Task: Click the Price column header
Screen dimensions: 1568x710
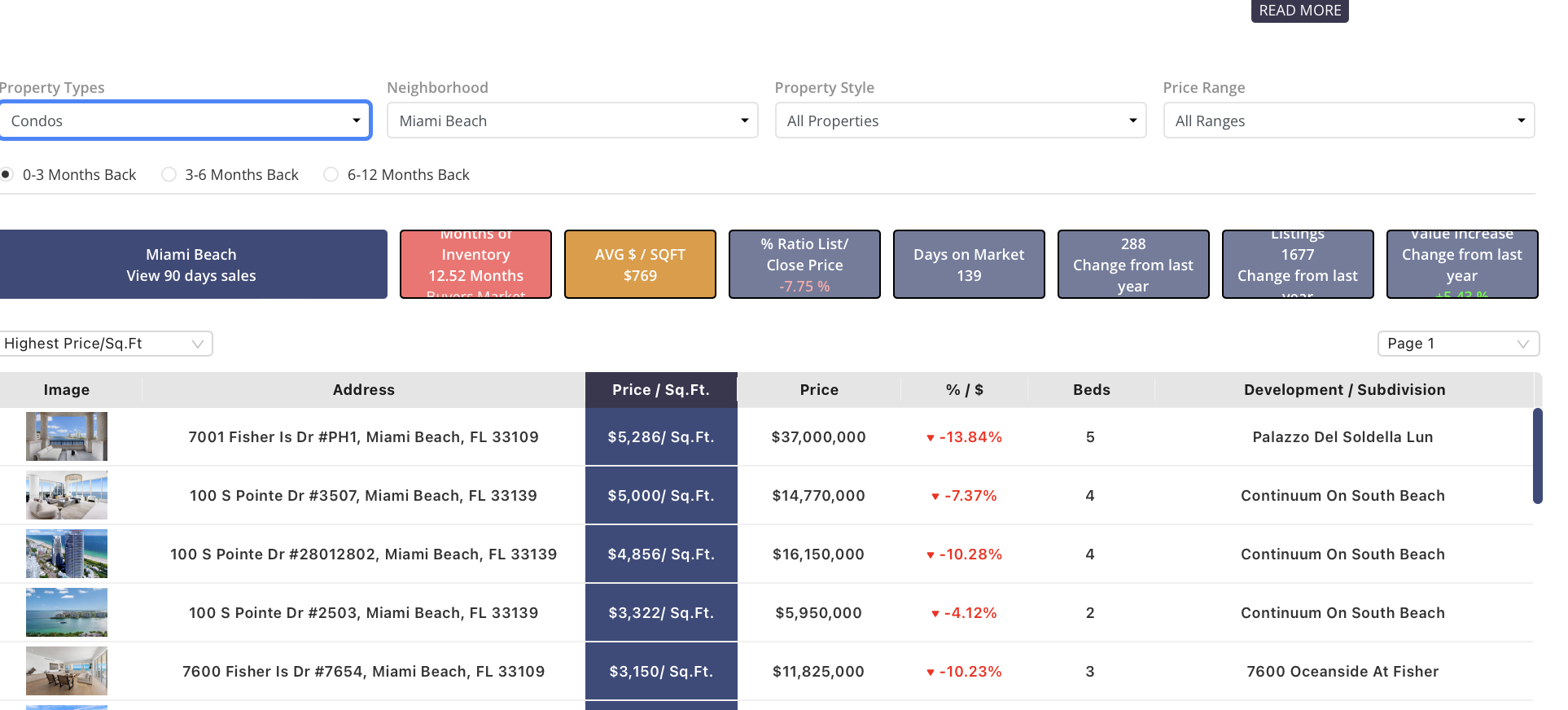Action: (x=819, y=390)
